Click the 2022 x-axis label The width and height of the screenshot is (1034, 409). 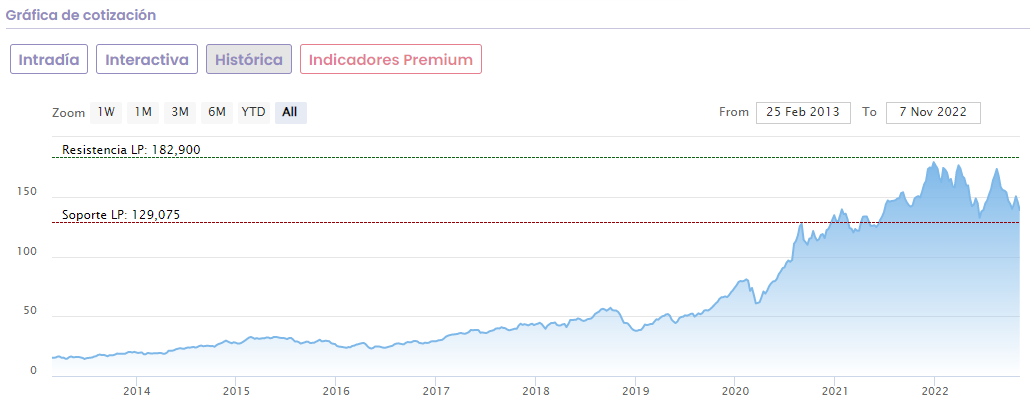coord(934,390)
